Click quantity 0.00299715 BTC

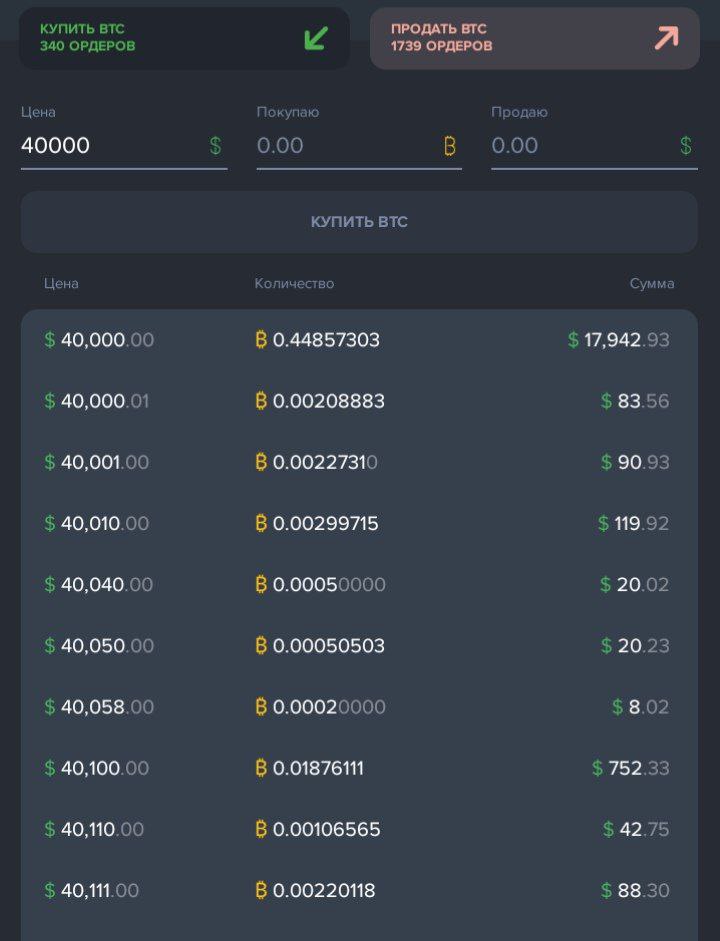click(x=317, y=523)
